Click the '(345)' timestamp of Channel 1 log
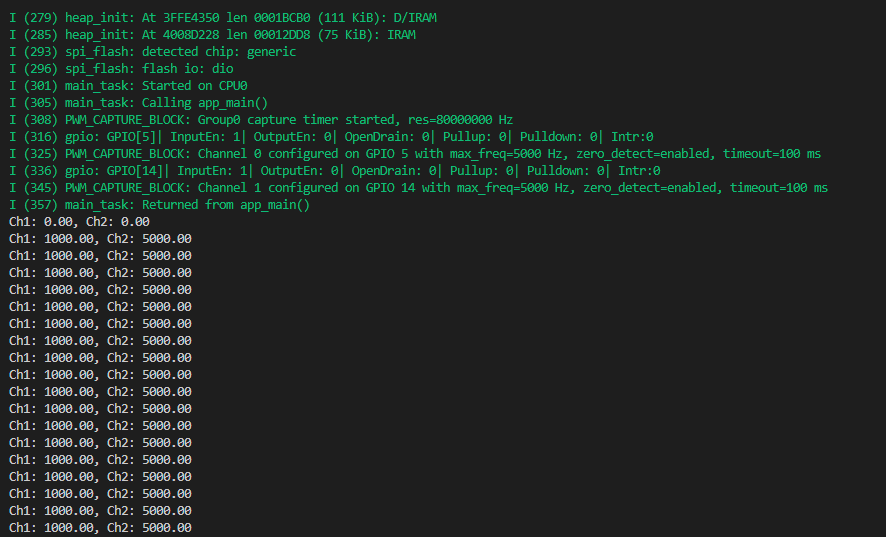Viewport: 886px width, 537px height. click(x=40, y=188)
